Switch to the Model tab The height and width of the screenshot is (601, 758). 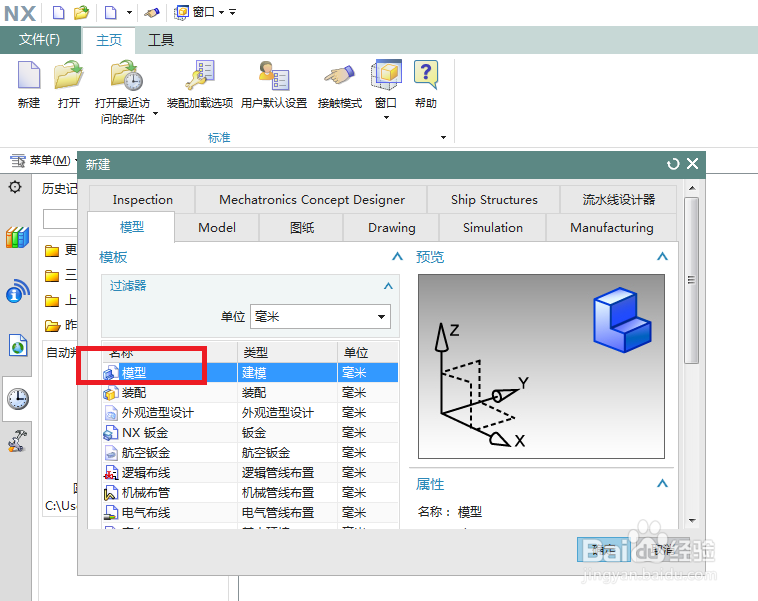click(x=217, y=228)
